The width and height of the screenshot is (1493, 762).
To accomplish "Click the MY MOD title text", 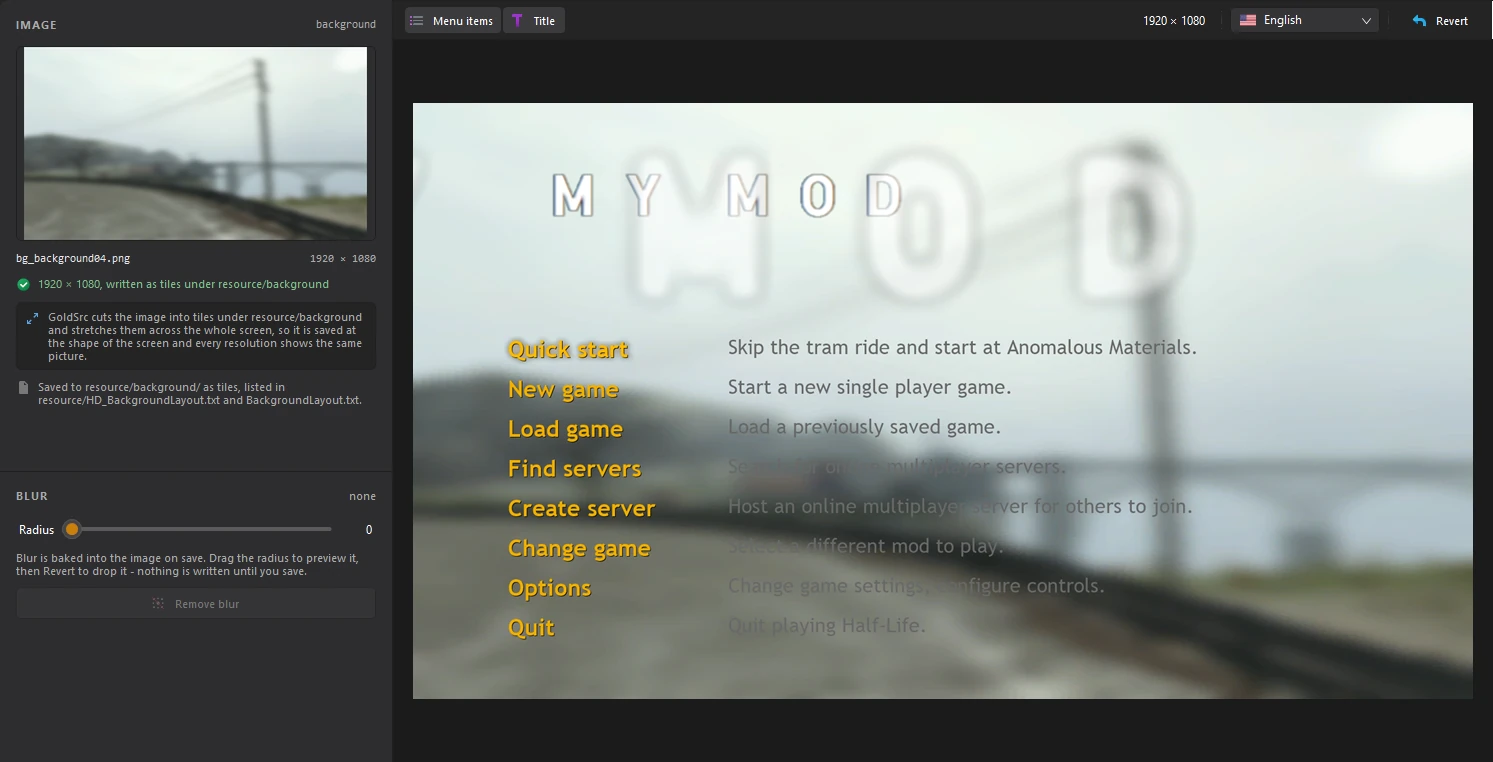I will tap(728, 196).
